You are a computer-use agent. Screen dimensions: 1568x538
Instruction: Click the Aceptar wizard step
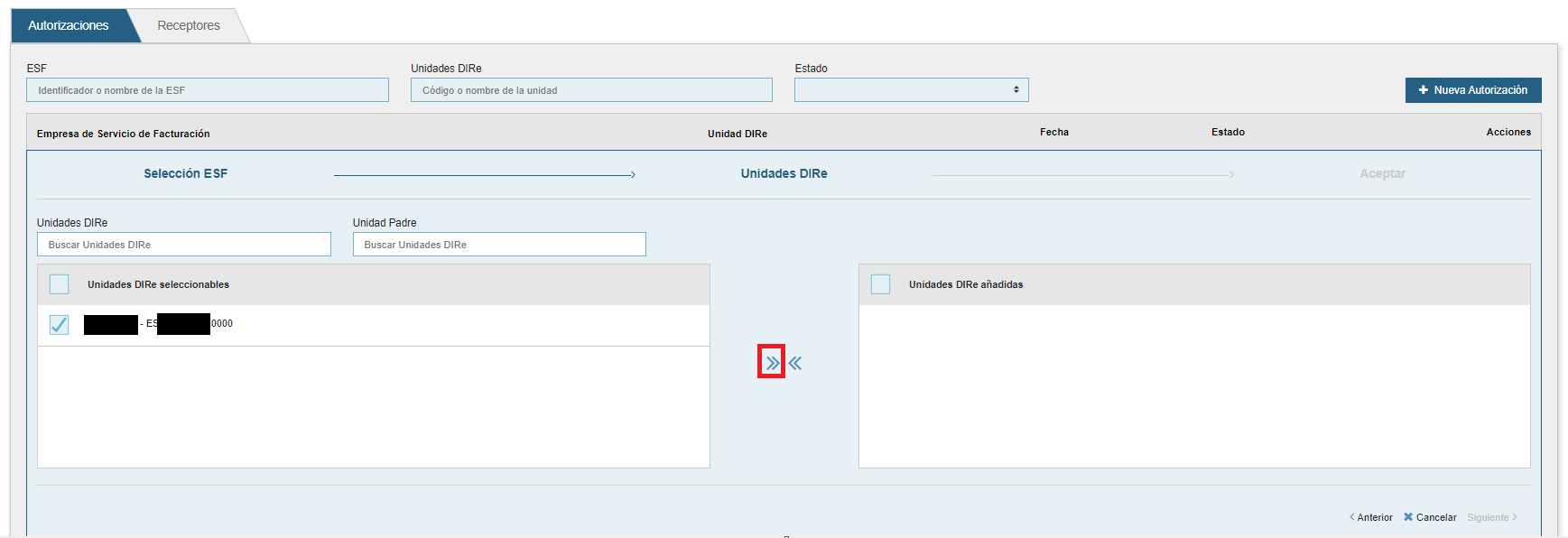[1382, 173]
